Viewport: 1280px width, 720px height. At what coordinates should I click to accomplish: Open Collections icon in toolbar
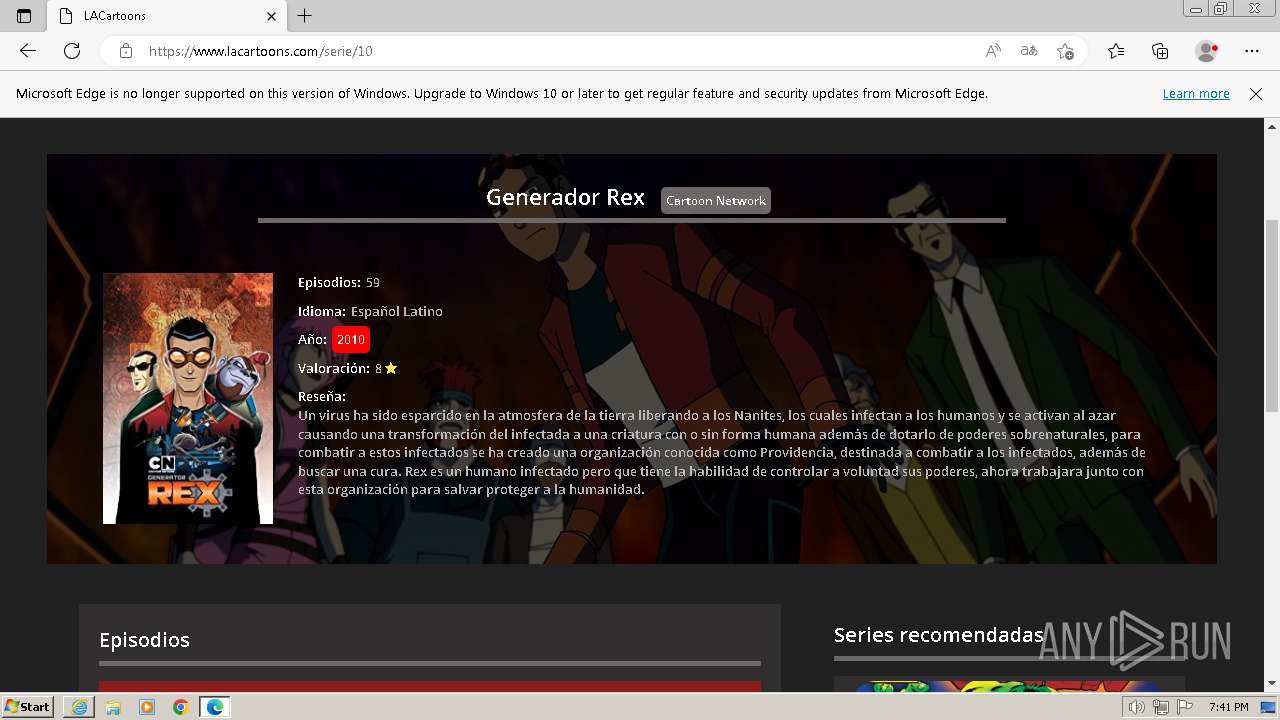click(x=1160, y=51)
